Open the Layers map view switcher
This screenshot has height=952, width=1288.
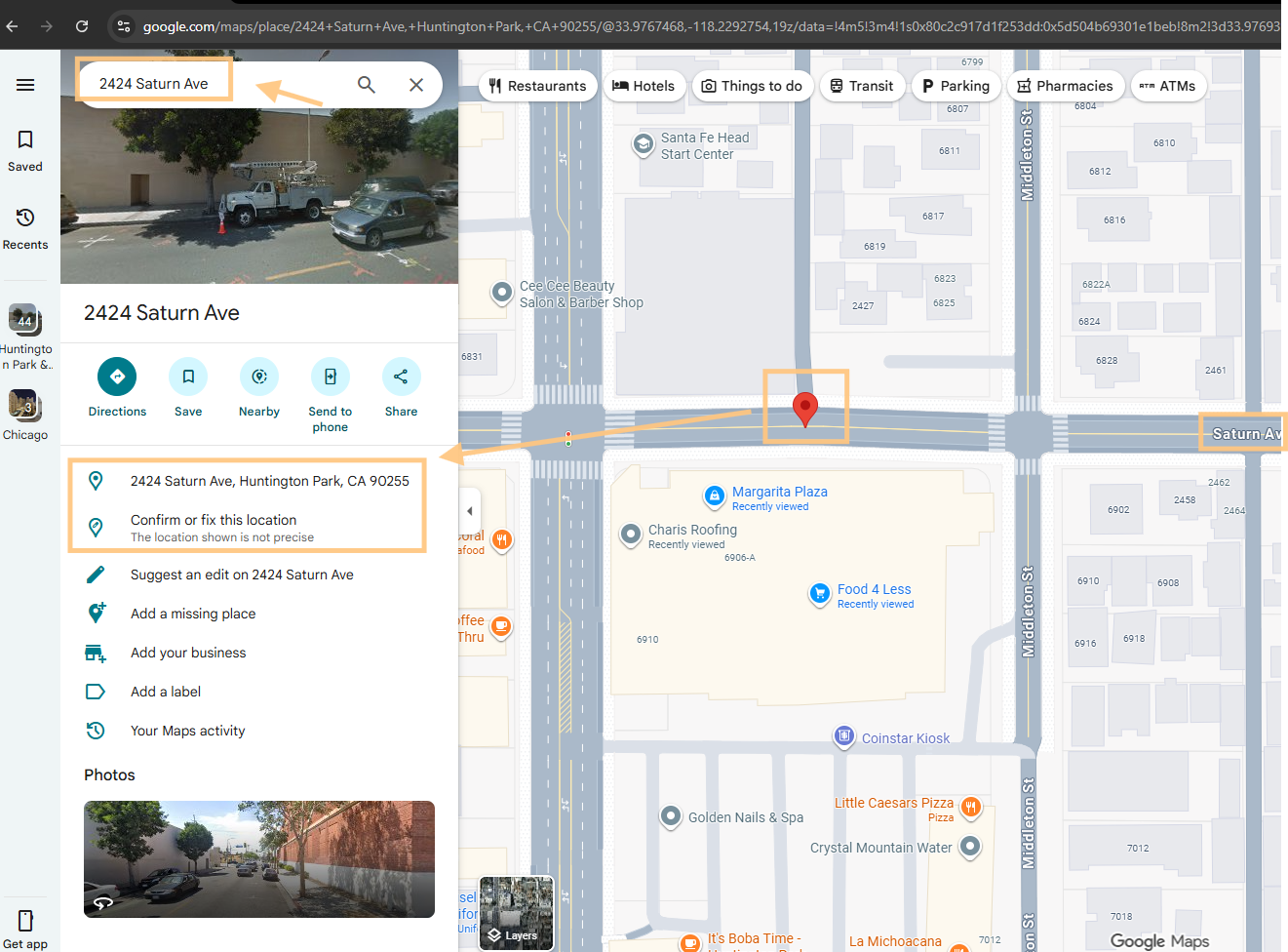point(517,914)
